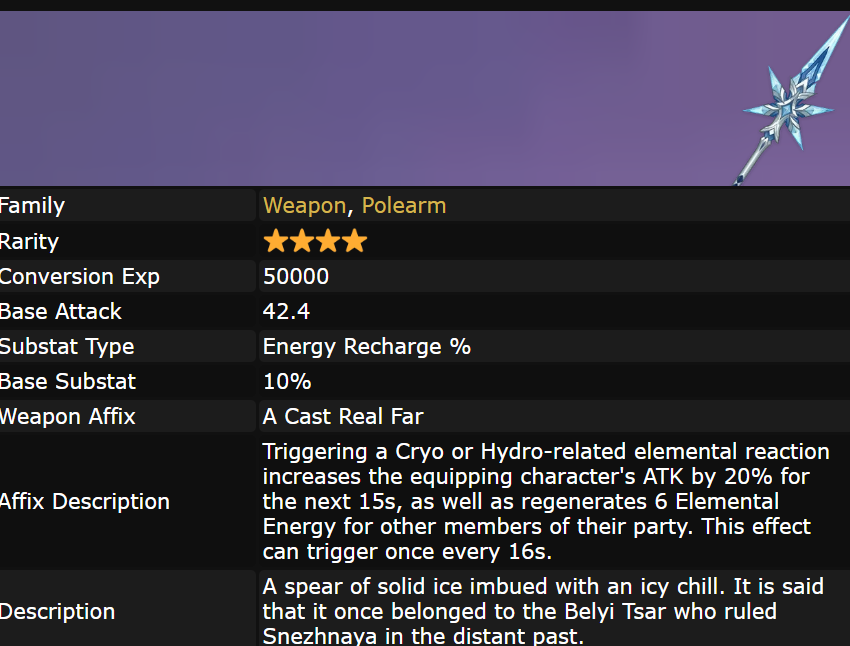This screenshot has height=646, width=850.
Task: Select the 'Conversion Exp' label
Action: pos(80,276)
